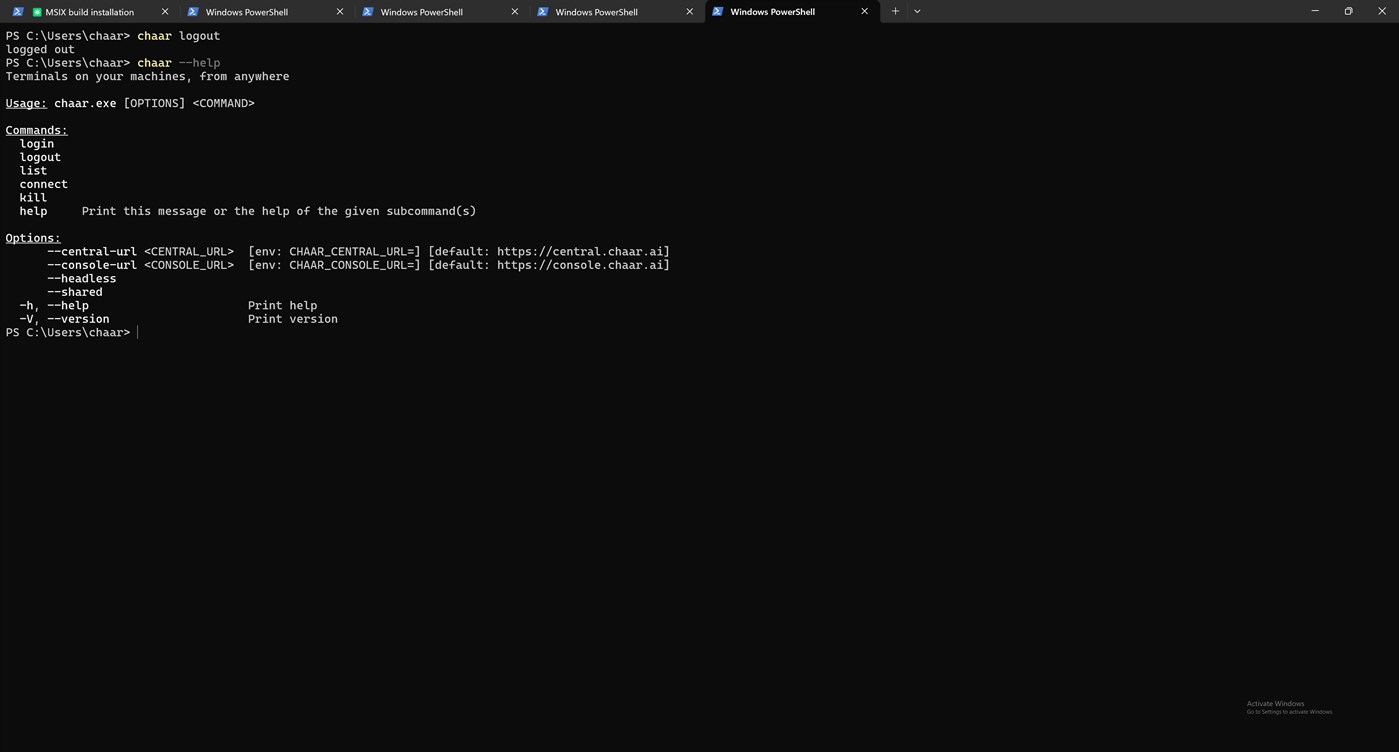Click the PowerShell icon on the MSIX build installation tab
This screenshot has width=1399, height=752.
point(18,12)
